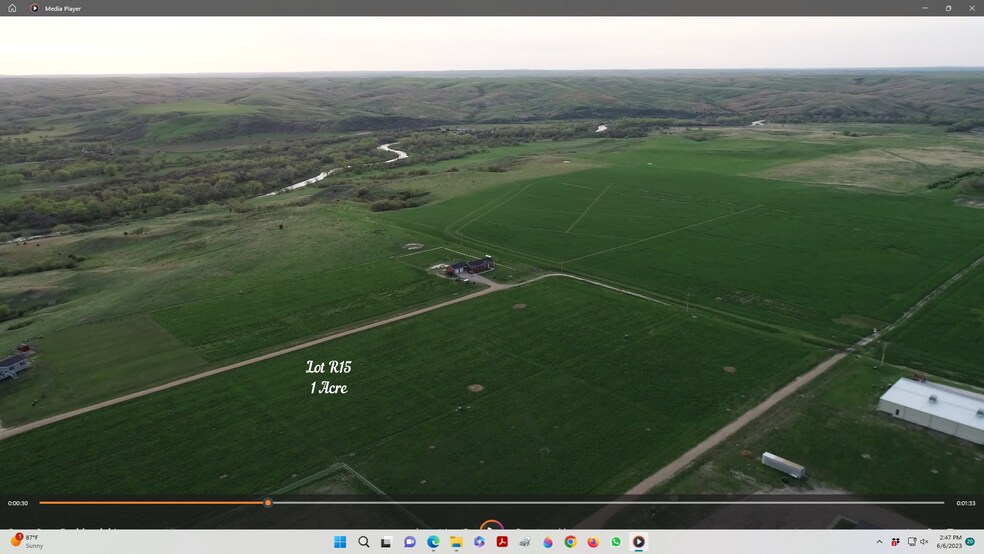Go to Media Player home icon
984x554 pixels.
click(12, 8)
